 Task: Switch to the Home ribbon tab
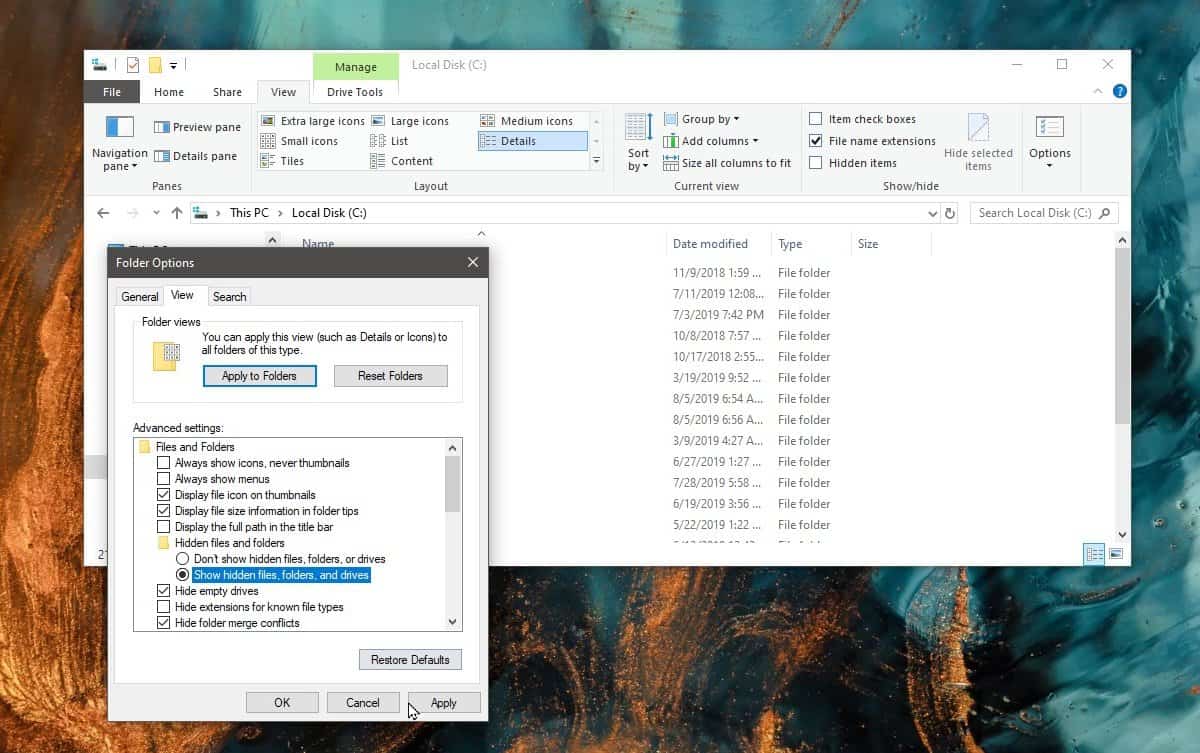coord(169,92)
